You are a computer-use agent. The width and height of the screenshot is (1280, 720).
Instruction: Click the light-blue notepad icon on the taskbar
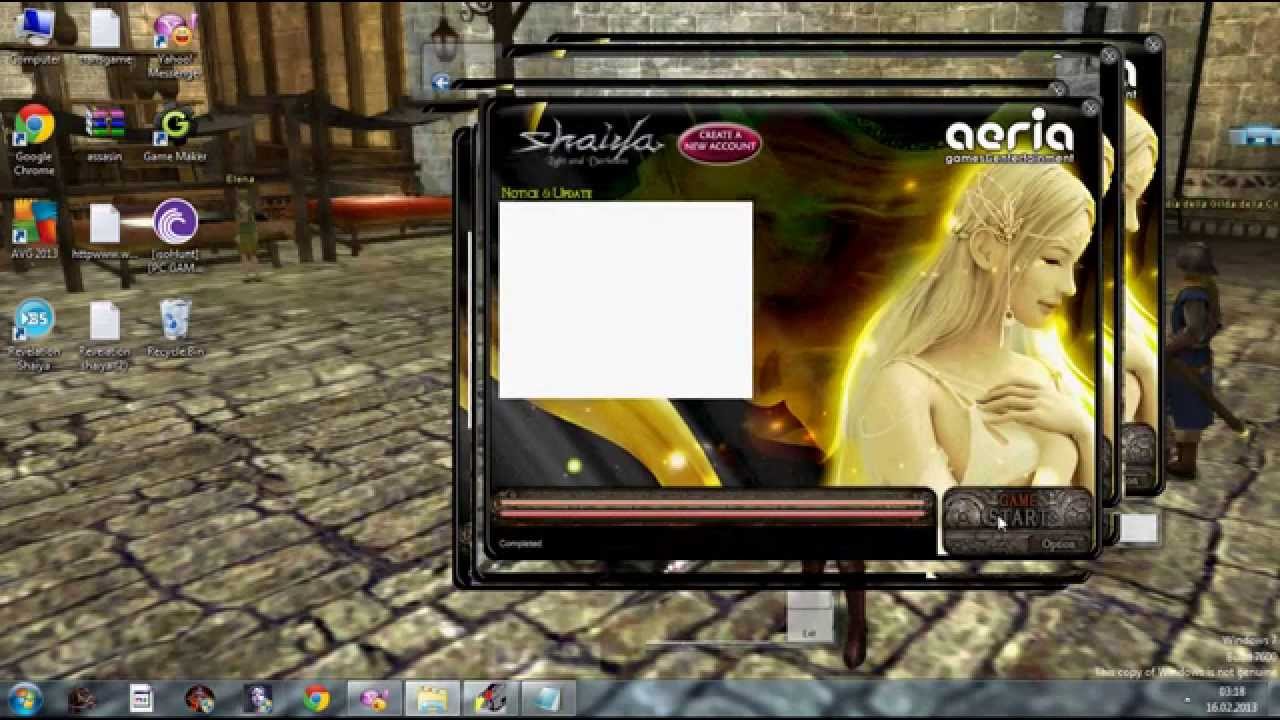click(x=548, y=699)
